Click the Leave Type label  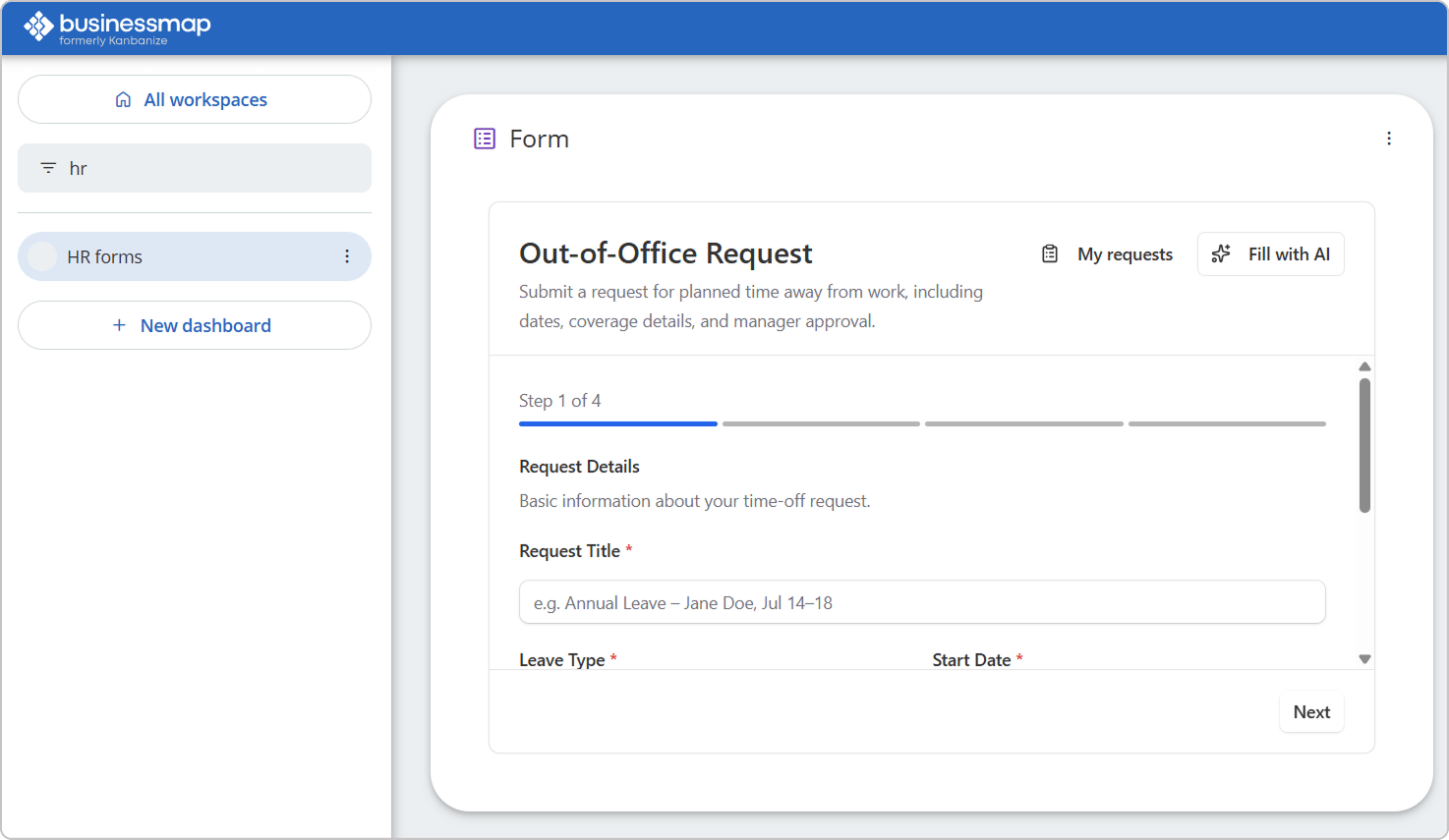click(561, 660)
